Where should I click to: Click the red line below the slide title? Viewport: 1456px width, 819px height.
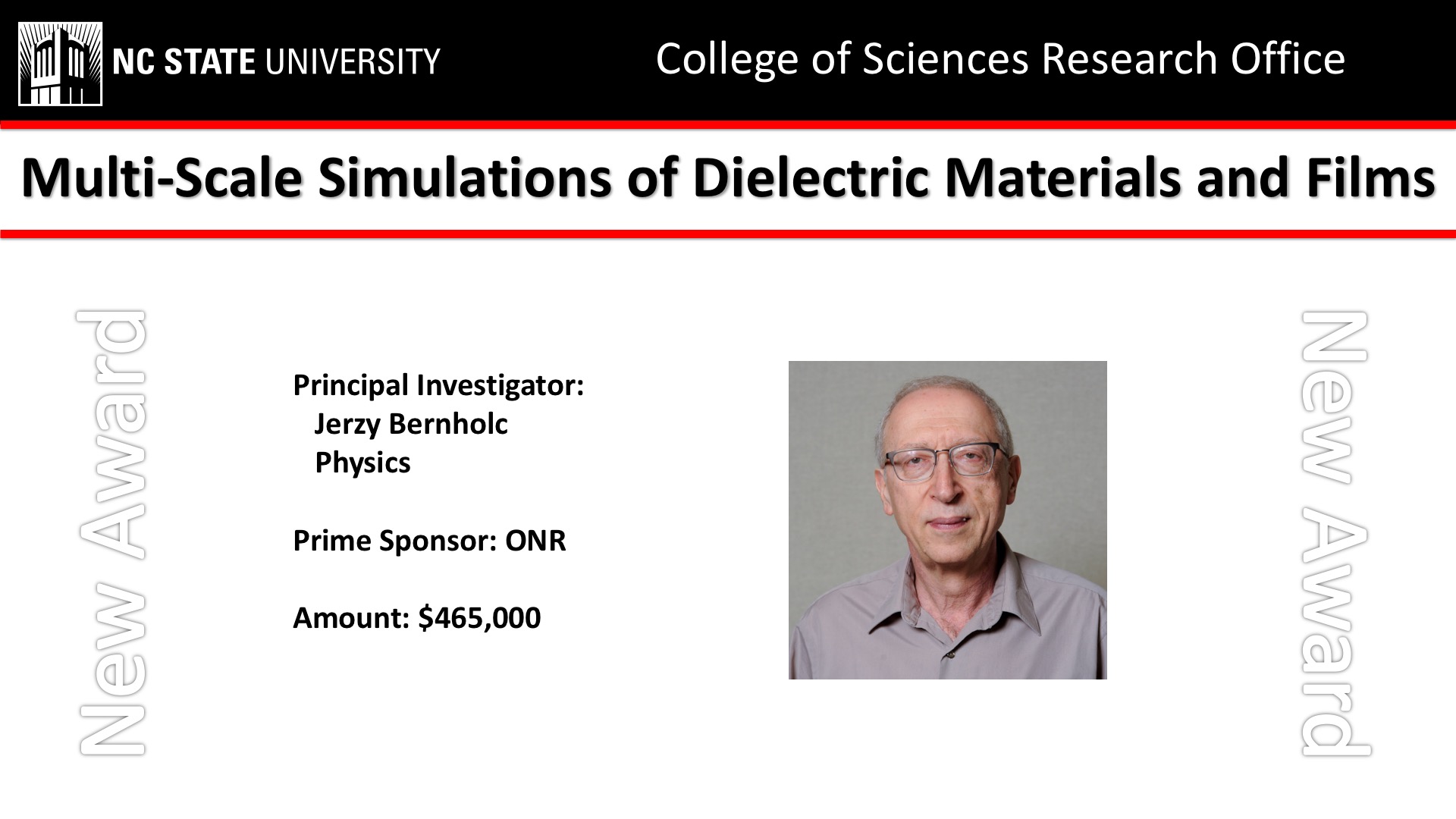[x=728, y=234]
